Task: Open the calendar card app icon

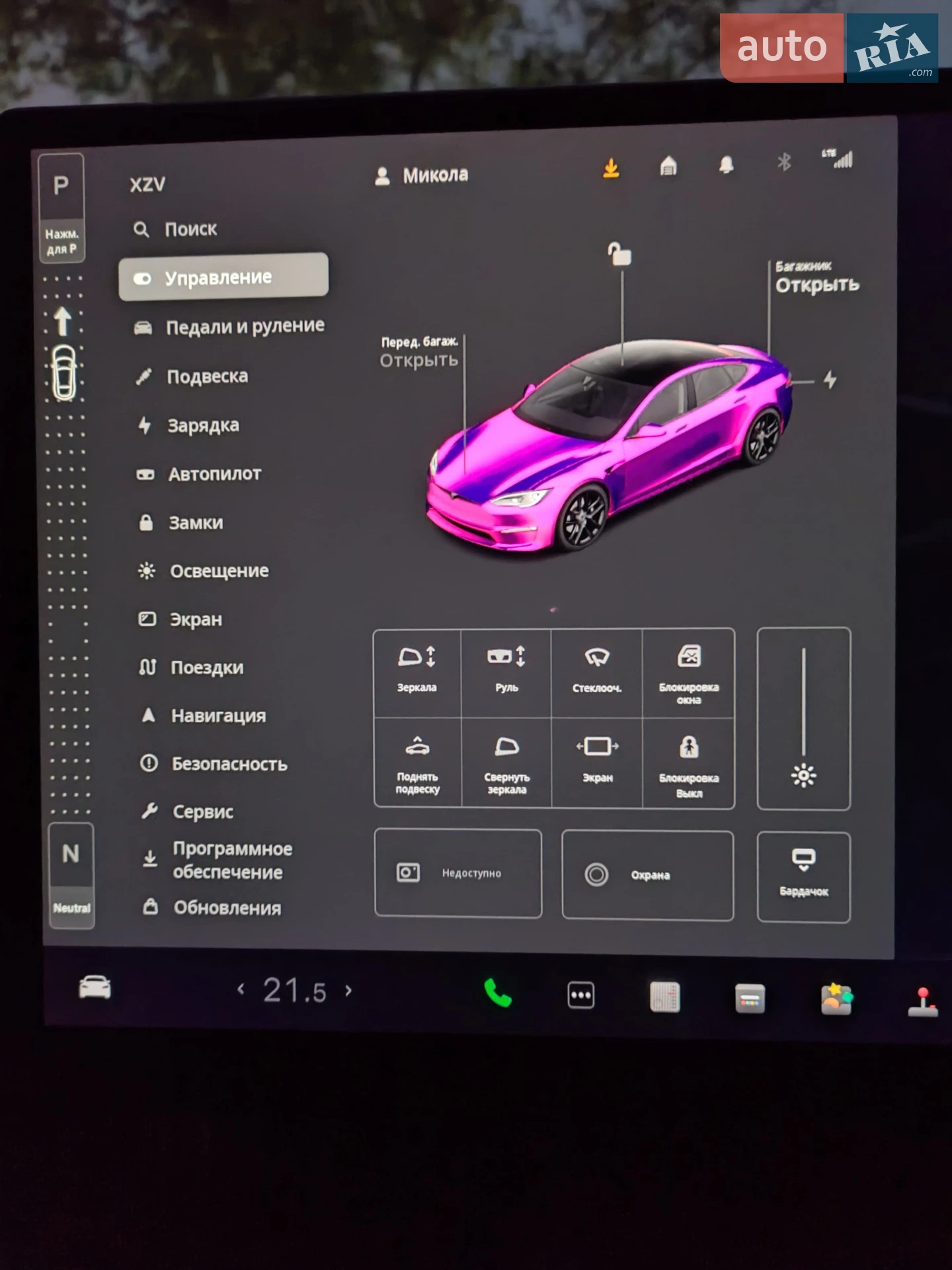Action: click(750, 998)
